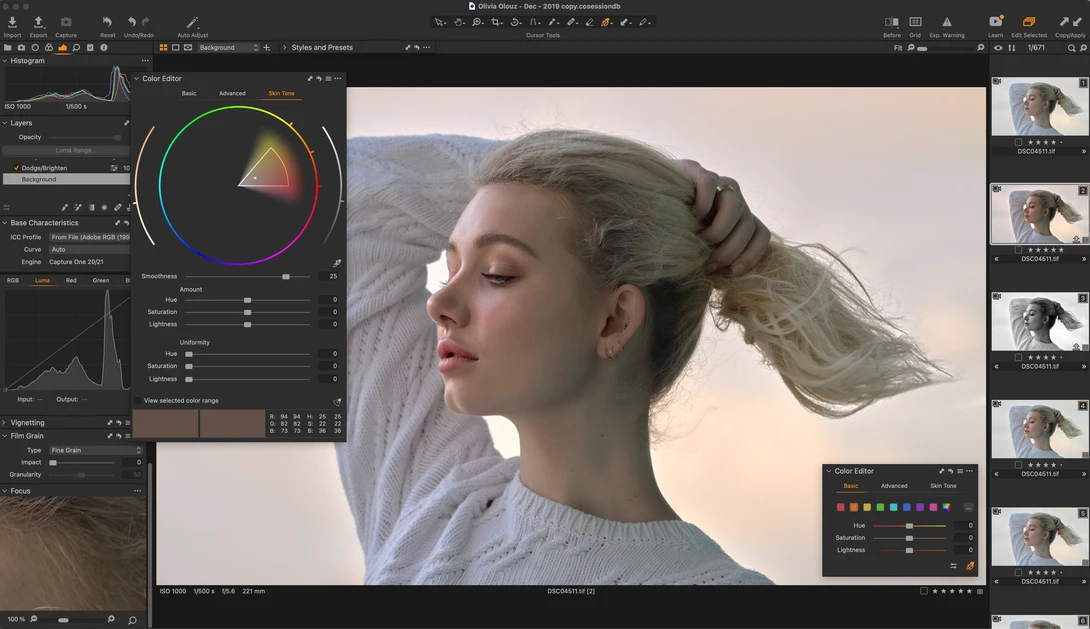Select the Pan hand cursor tool
Image resolution: width=1090 pixels, height=629 pixels.
point(459,22)
